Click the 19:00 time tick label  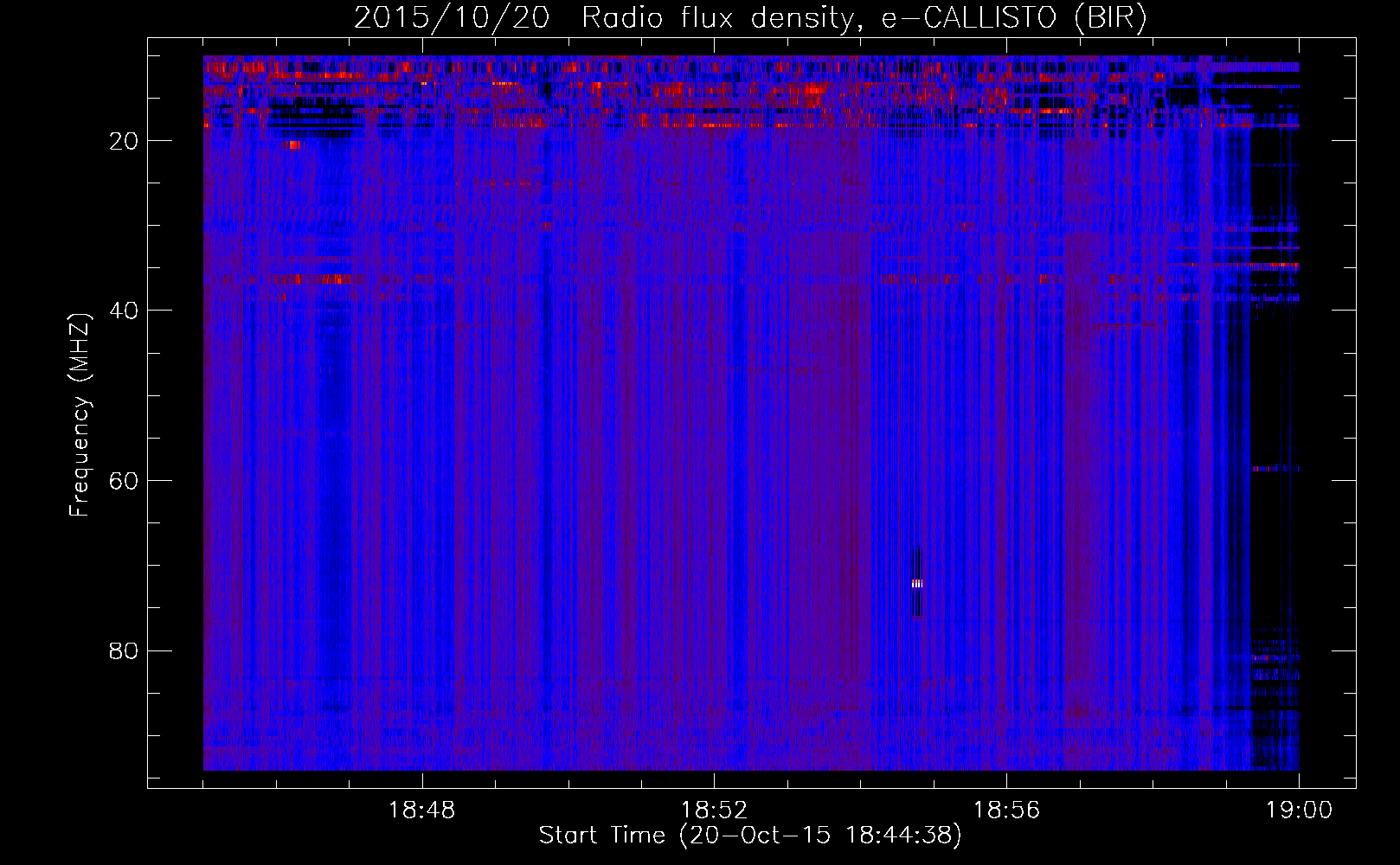(x=1300, y=811)
